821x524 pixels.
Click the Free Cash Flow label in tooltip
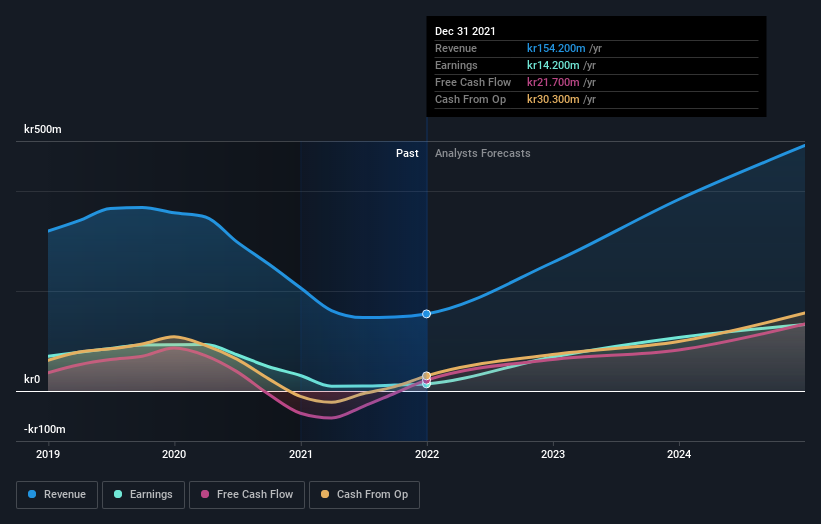click(x=473, y=82)
